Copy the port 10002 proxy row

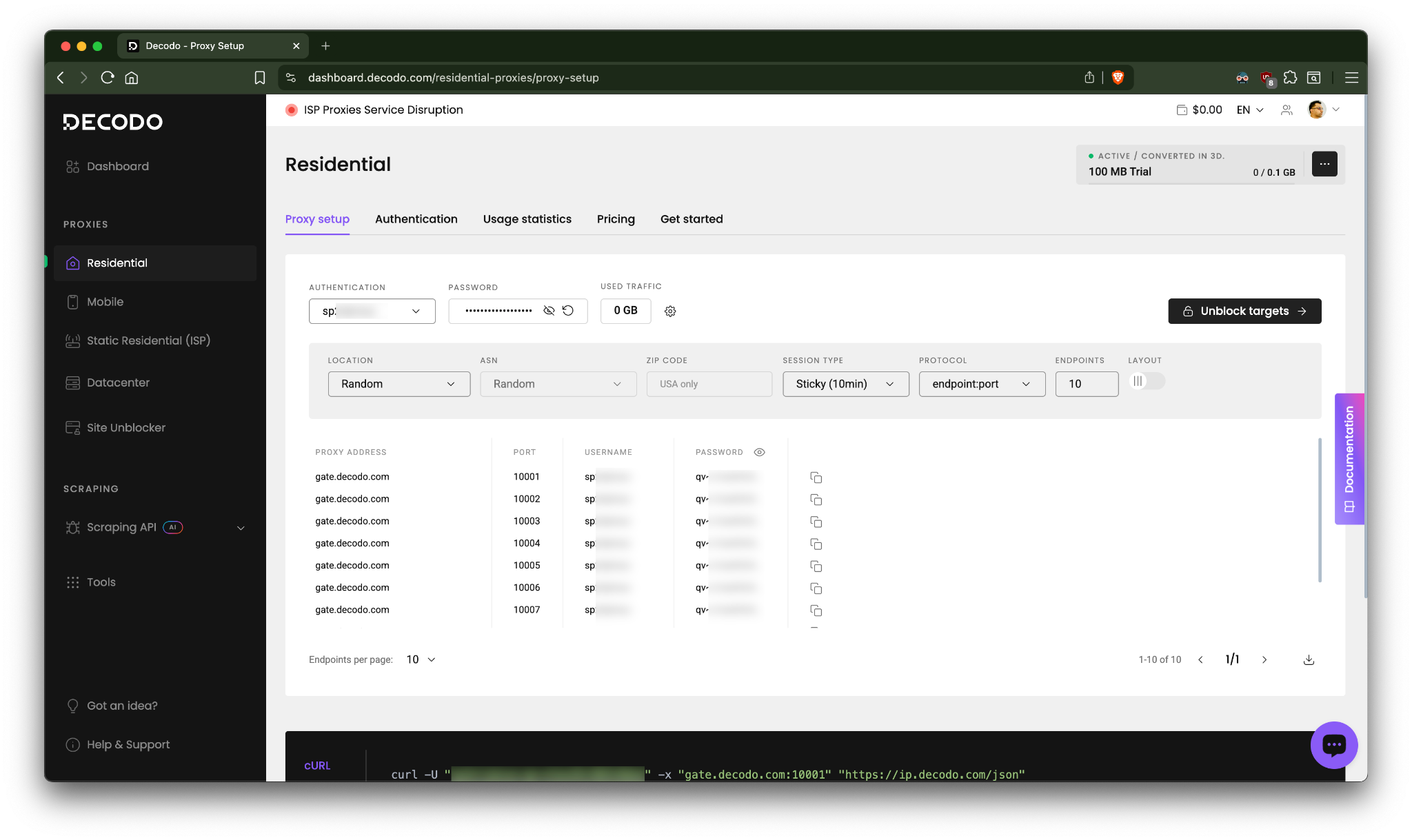pyautogui.click(x=816, y=500)
